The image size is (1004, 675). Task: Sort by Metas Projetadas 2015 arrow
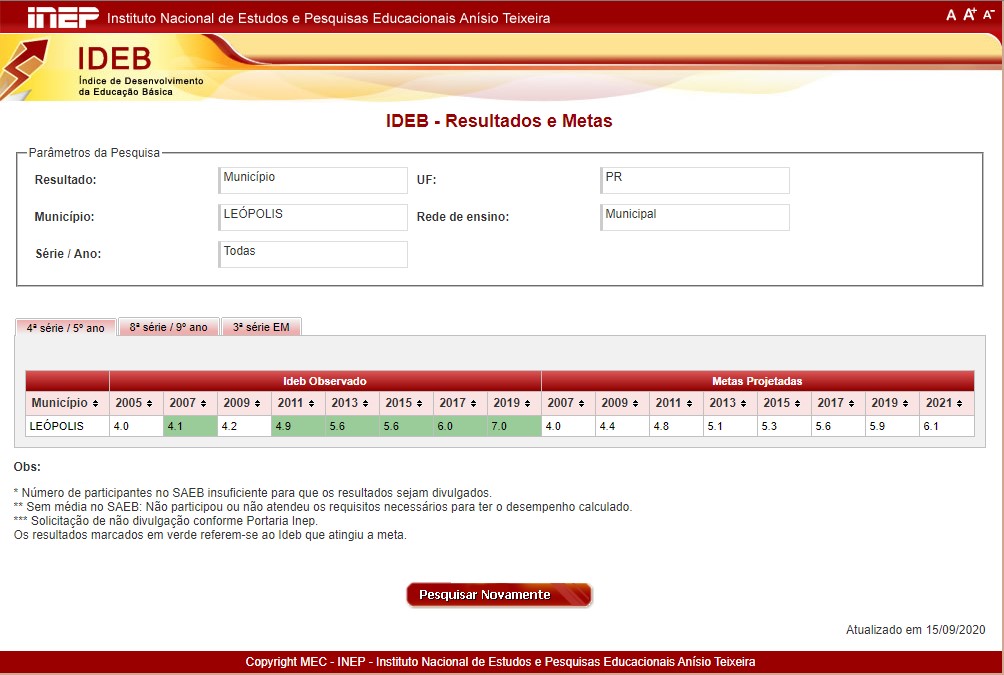797,403
